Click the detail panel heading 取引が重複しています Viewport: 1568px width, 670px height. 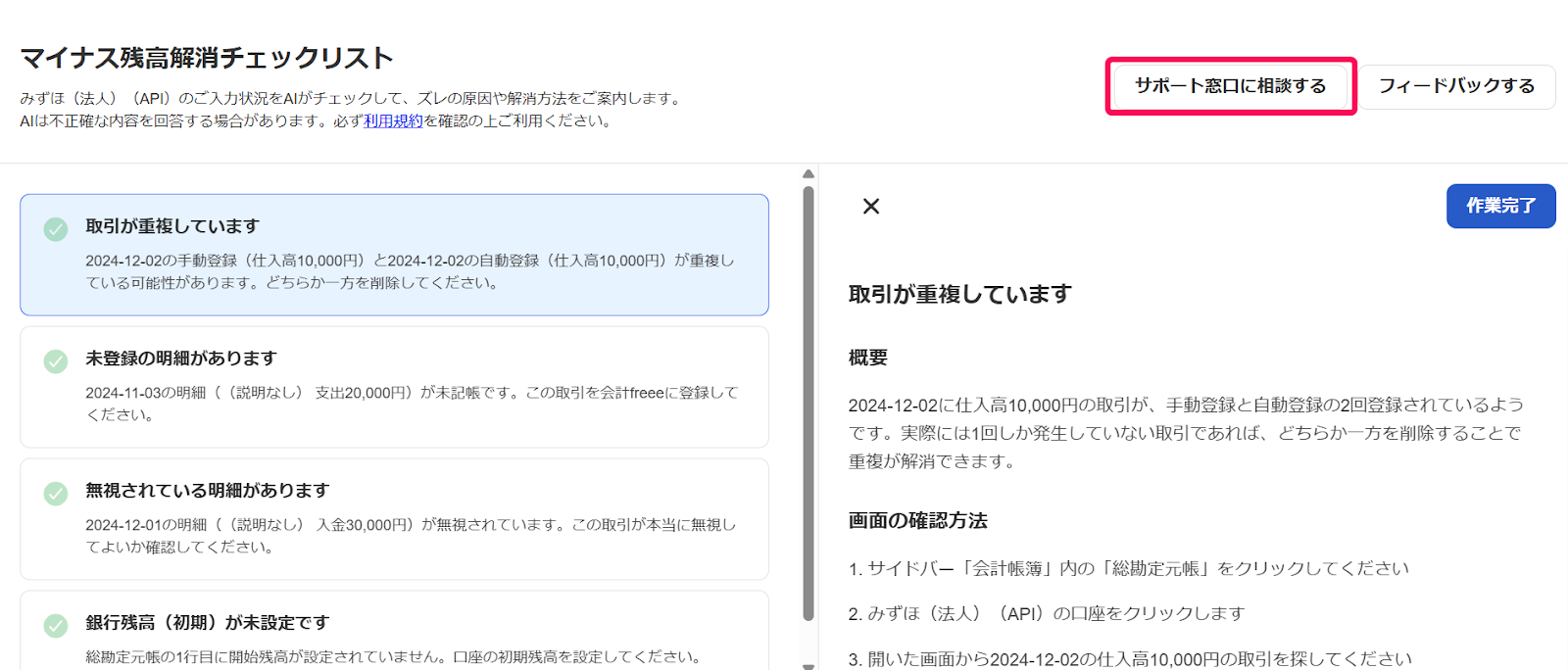pos(960,294)
